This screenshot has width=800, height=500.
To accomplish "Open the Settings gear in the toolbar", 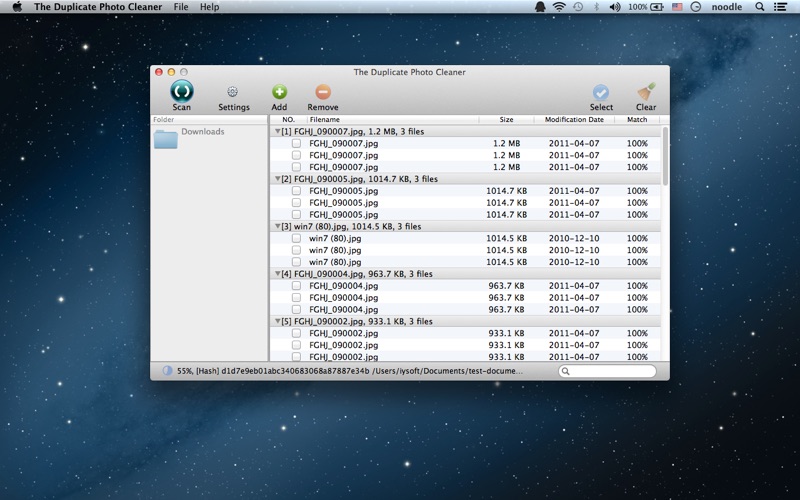I will click(233, 92).
